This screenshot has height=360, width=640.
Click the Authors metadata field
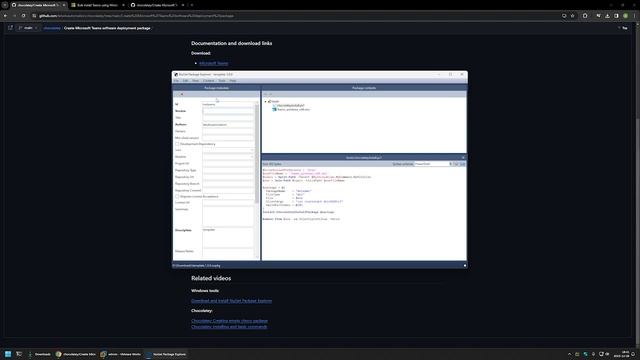pos(228,124)
